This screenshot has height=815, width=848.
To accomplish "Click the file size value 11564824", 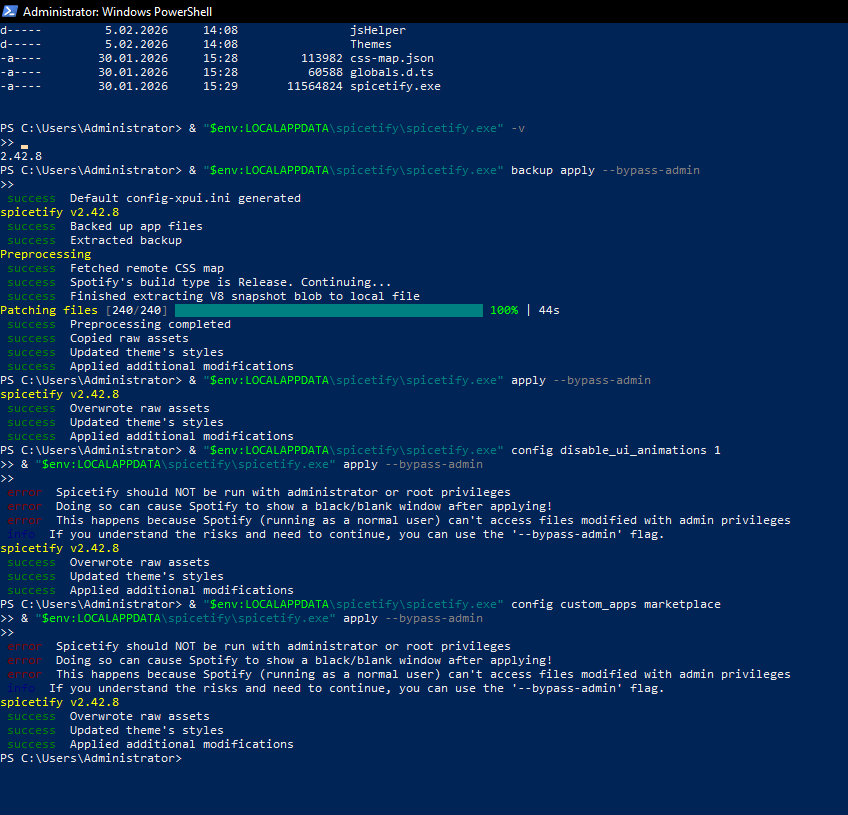I will pos(315,87).
